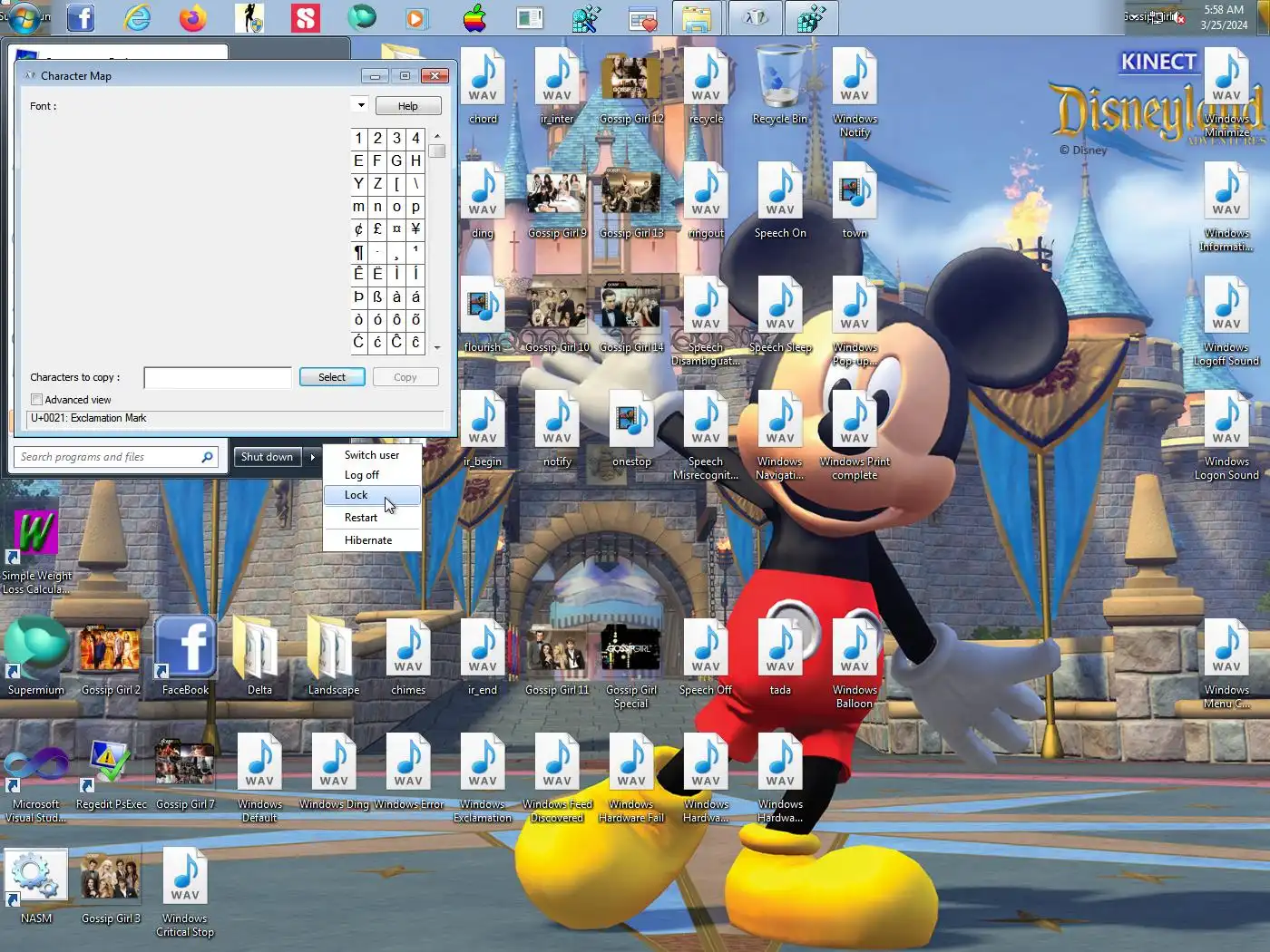Select the ringout WAV file

706,200
